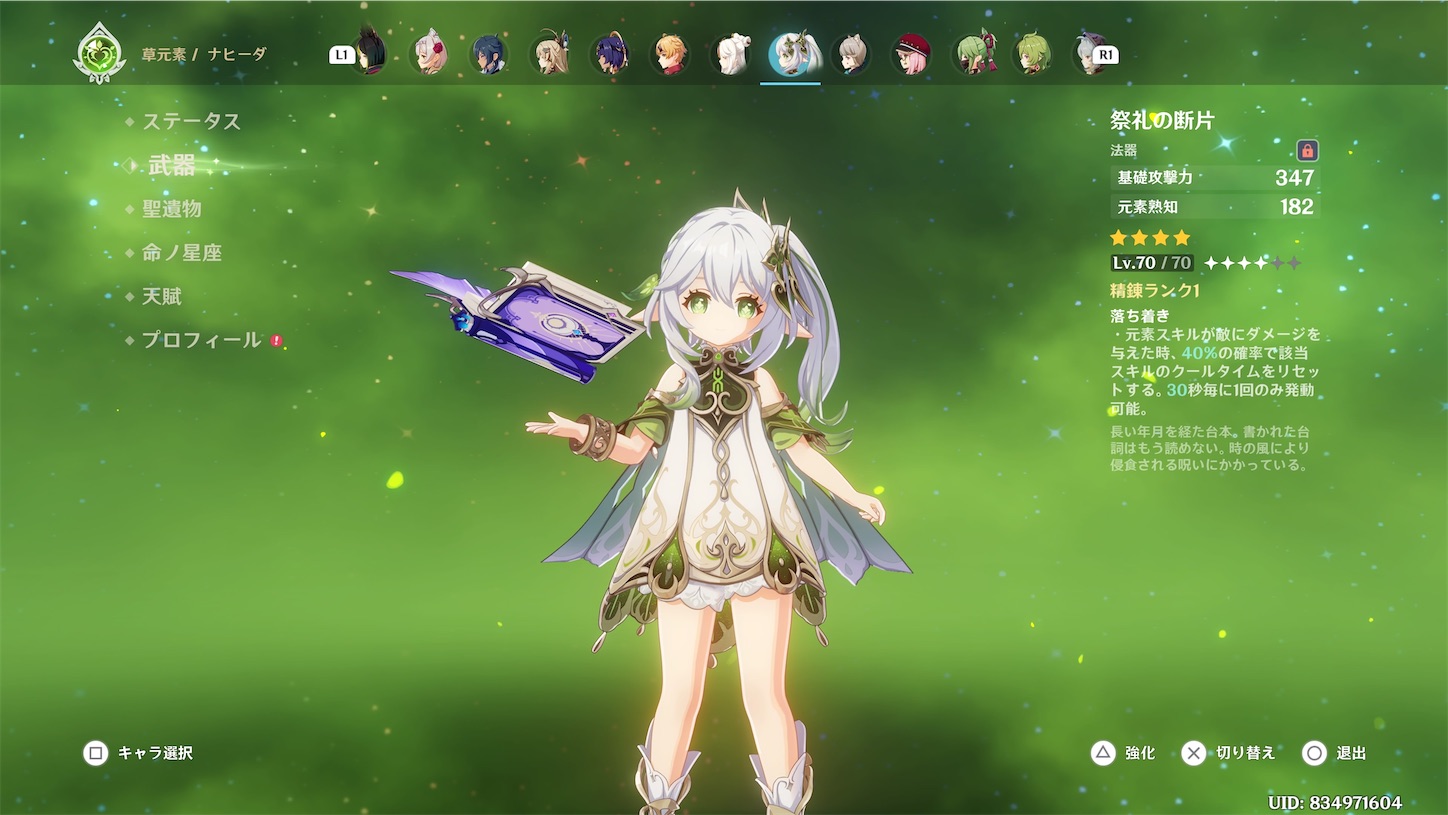Click the 法器 weapon type label
Screen dimensions: 1448x815
(x=1123, y=151)
